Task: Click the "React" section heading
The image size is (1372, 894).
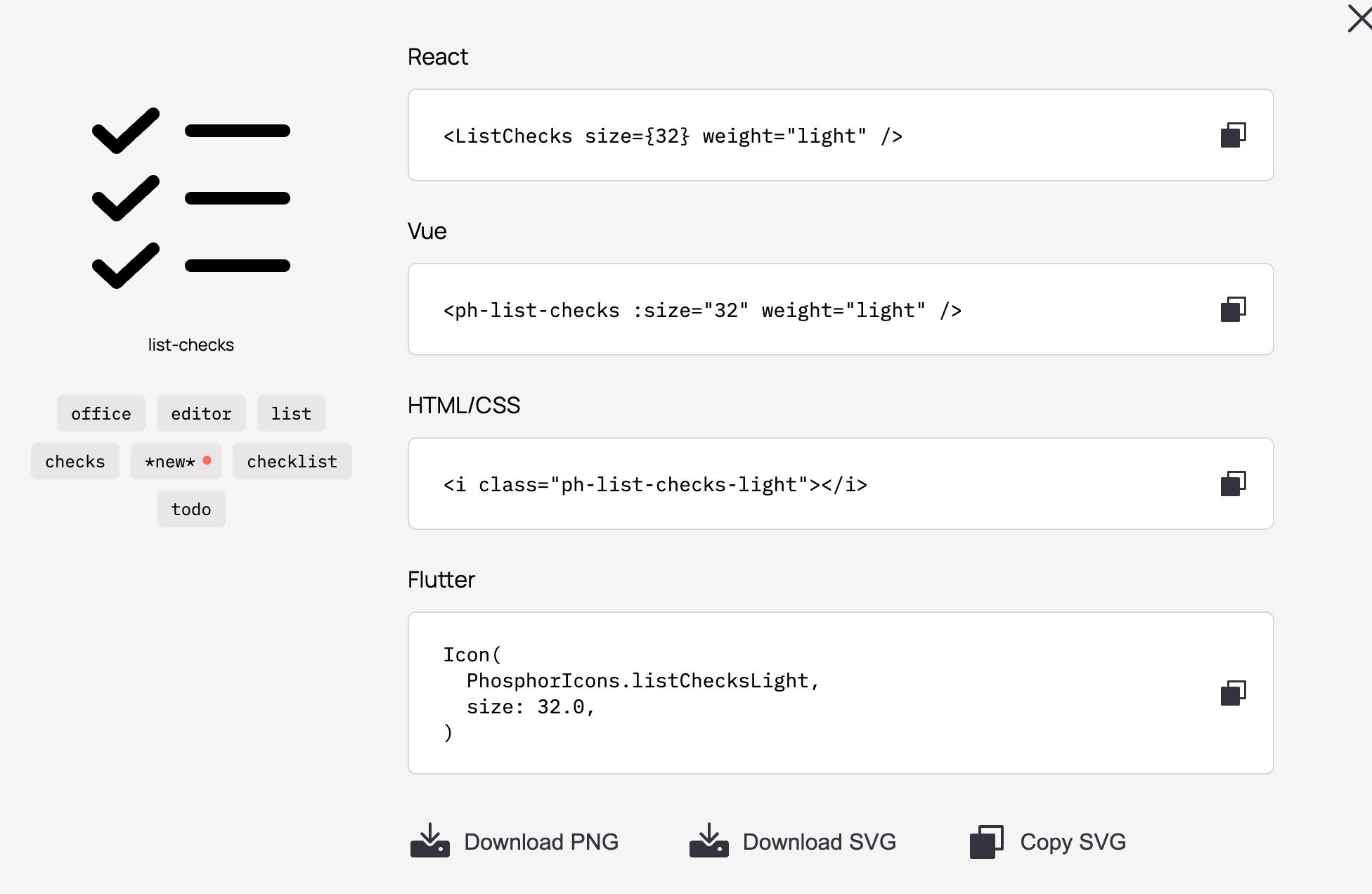Action: tap(438, 57)
